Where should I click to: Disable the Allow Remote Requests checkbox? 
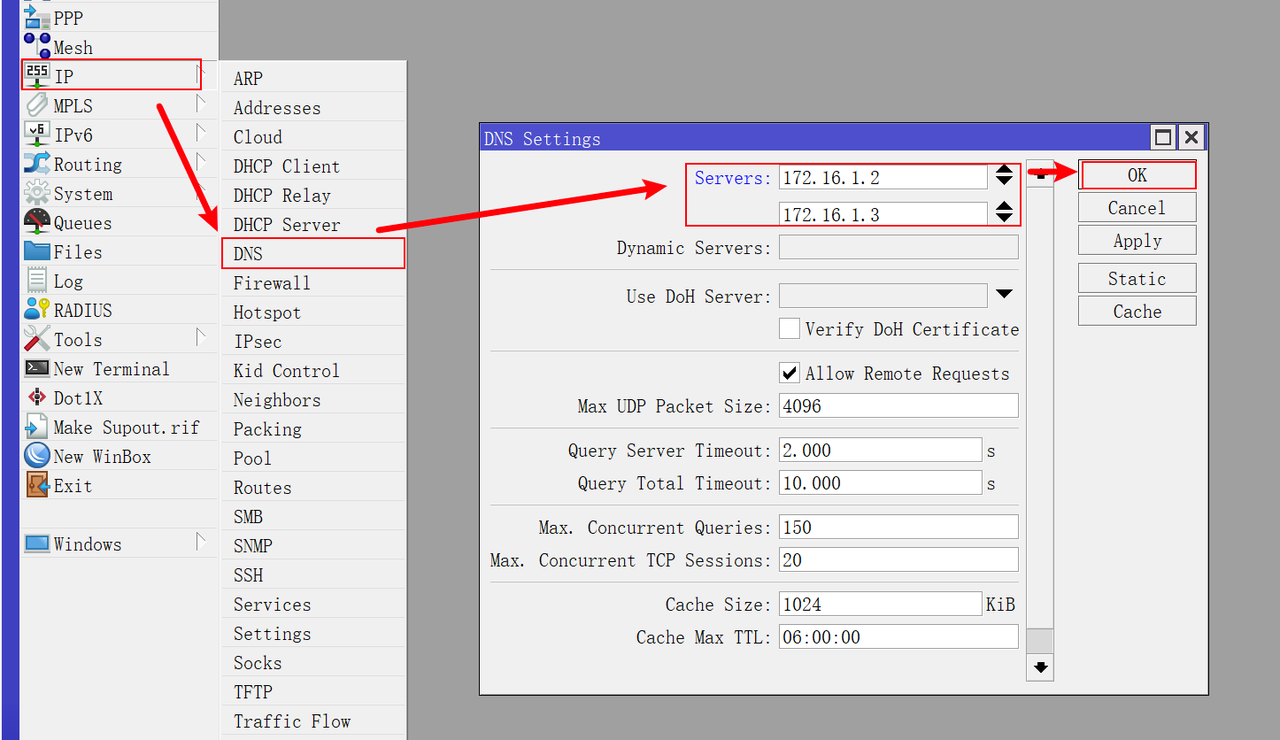pos(790,372)
